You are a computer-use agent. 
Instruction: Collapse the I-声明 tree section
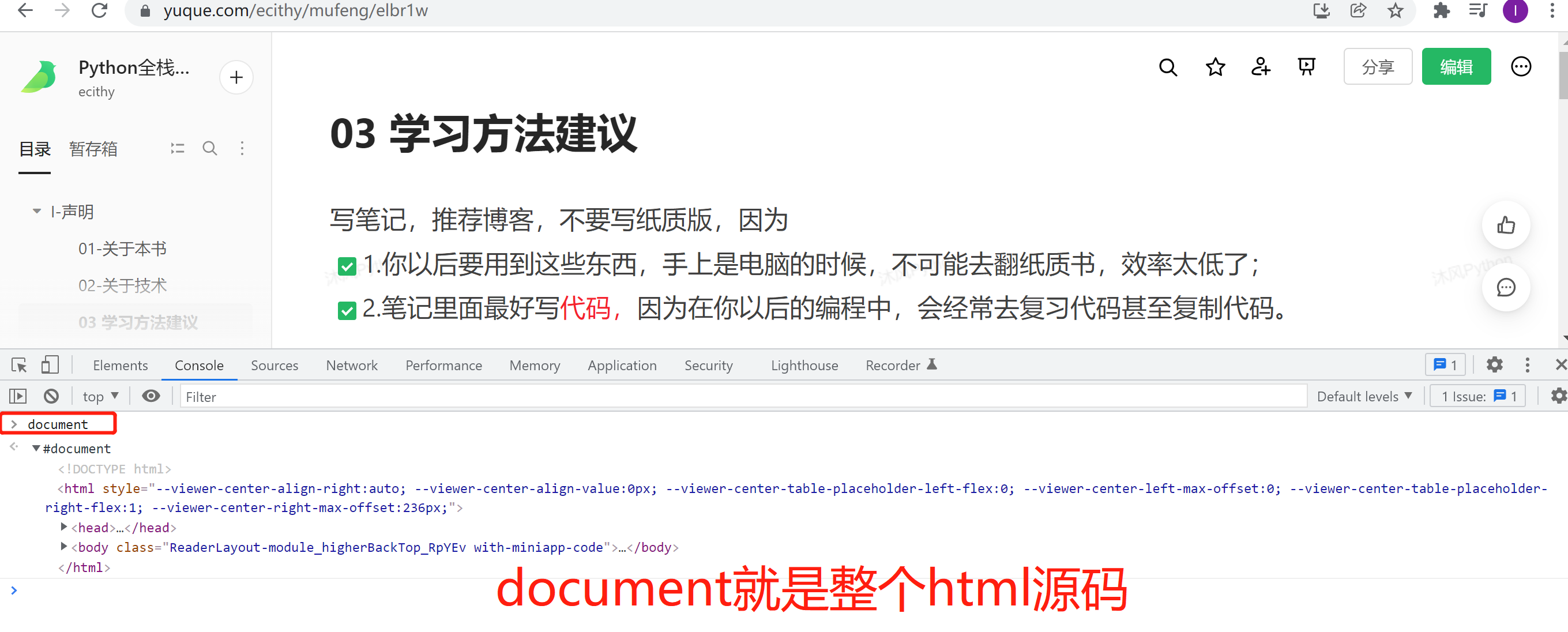click(x=36, y=211)
